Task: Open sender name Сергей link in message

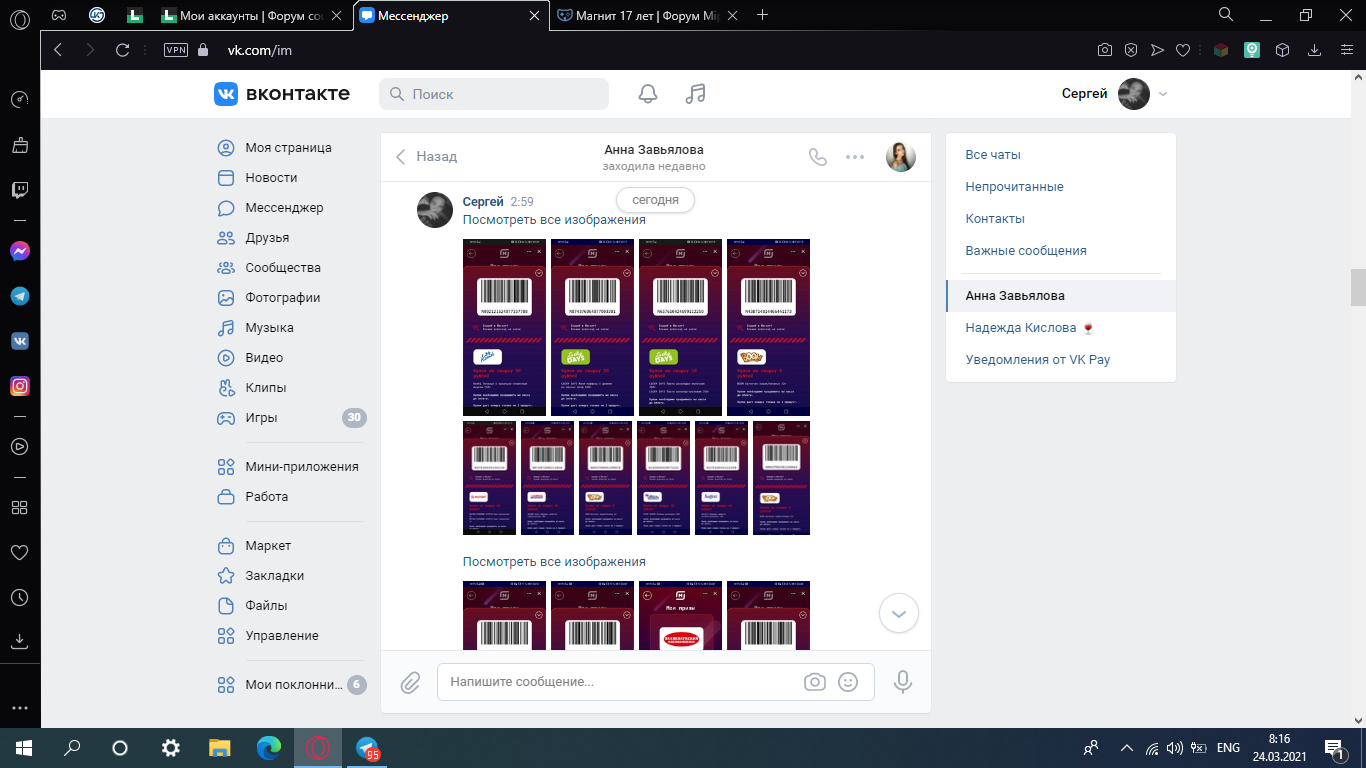Action: 483,202
